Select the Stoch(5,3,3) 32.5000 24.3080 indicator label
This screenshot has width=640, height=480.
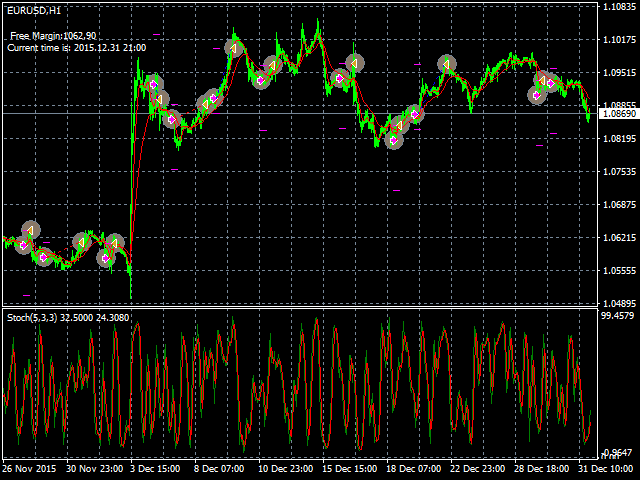click(x=68, y=318)
